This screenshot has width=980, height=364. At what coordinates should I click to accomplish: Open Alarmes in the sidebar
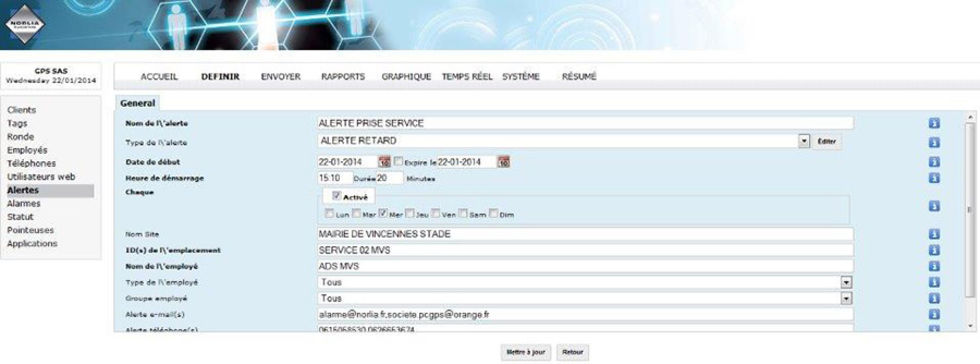(24, 203)
